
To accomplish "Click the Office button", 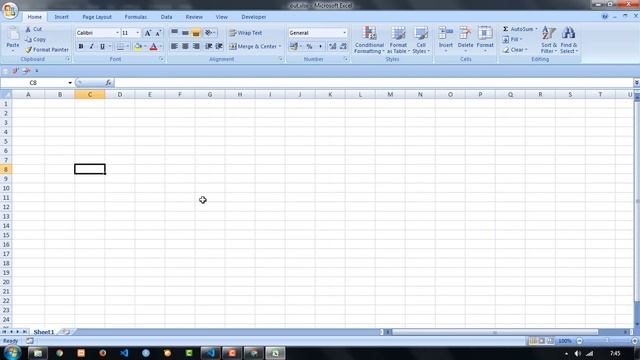I will click(x=10, y=10).
